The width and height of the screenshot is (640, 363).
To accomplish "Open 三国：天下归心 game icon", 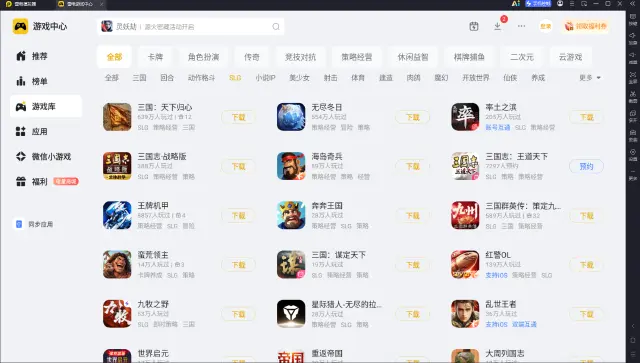I will coord(117,117).
